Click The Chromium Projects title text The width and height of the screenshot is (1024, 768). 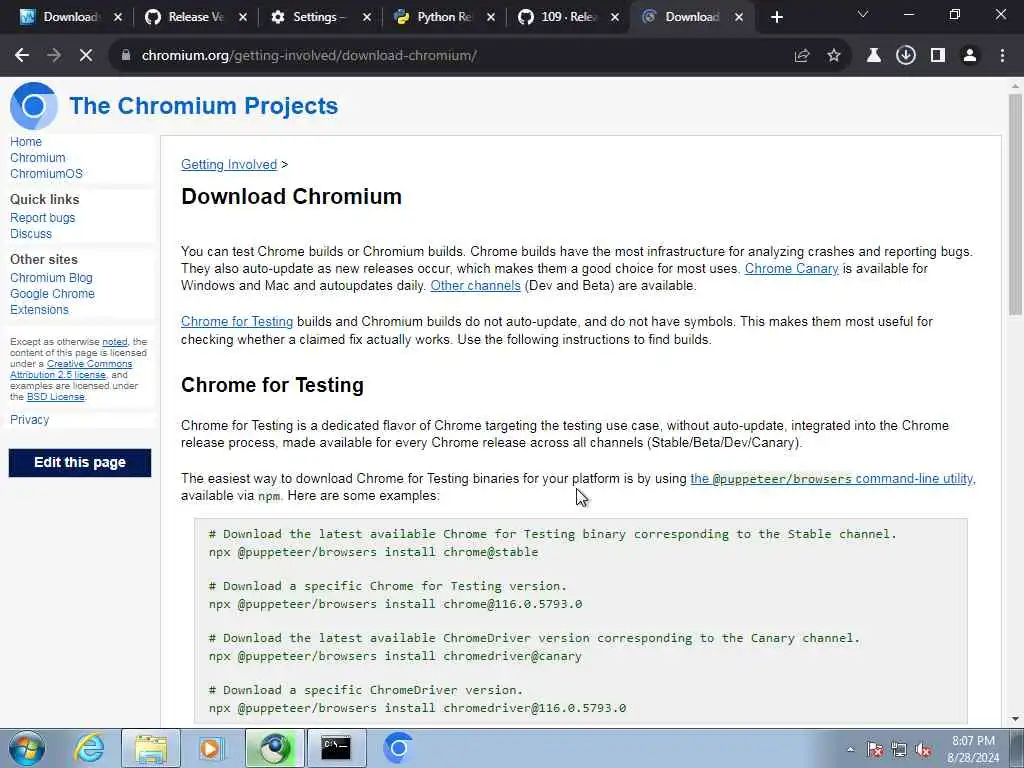(204, 106)
